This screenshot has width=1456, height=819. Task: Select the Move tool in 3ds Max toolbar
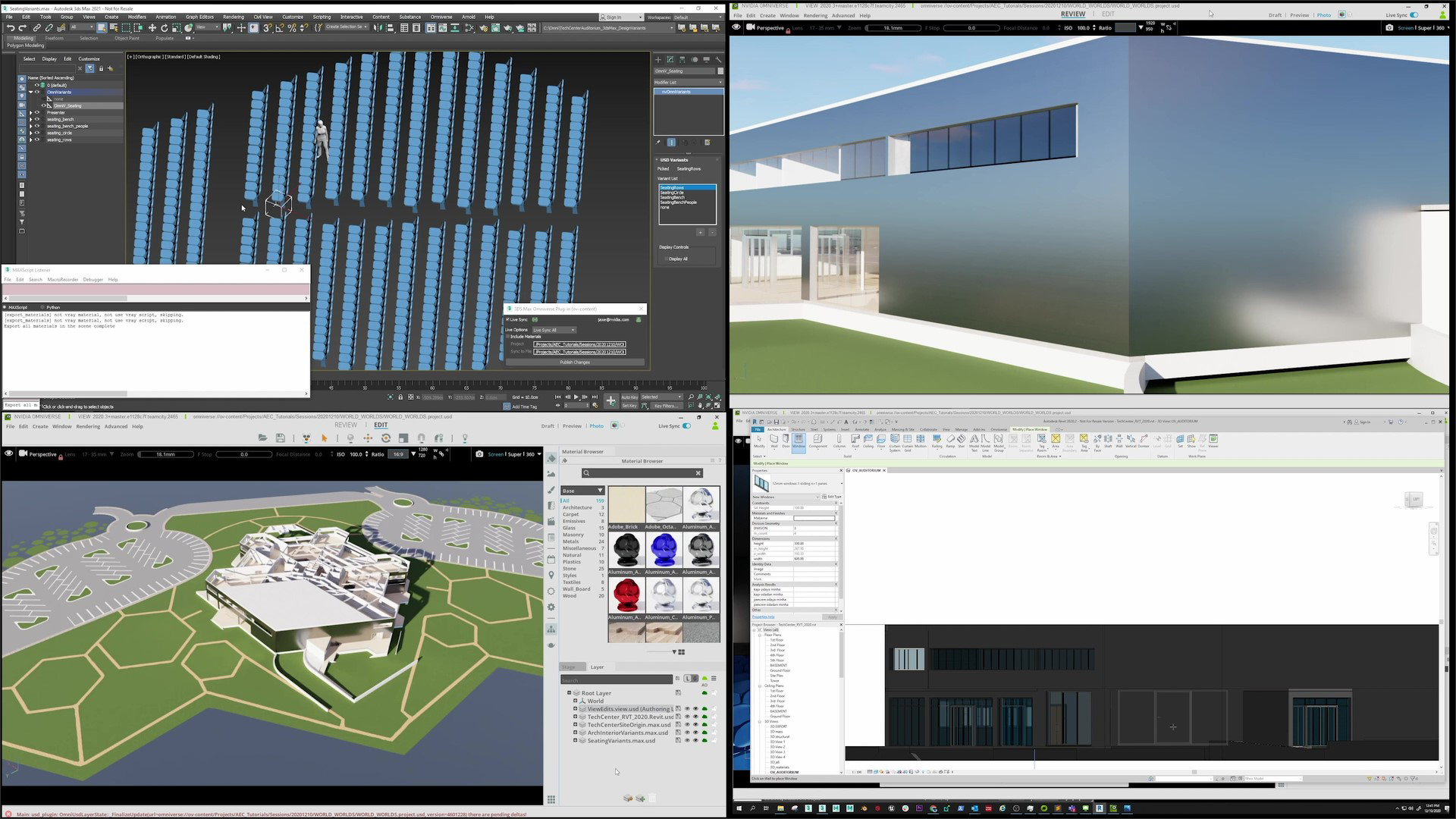pyautogui.click(x=152, y=28)
